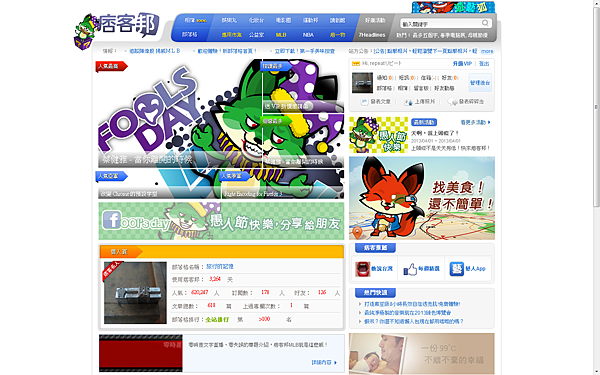This screenshot has height=375, width=600.
Task: Click the 上傳照片 upload icon
Action: tap(408, 102)
